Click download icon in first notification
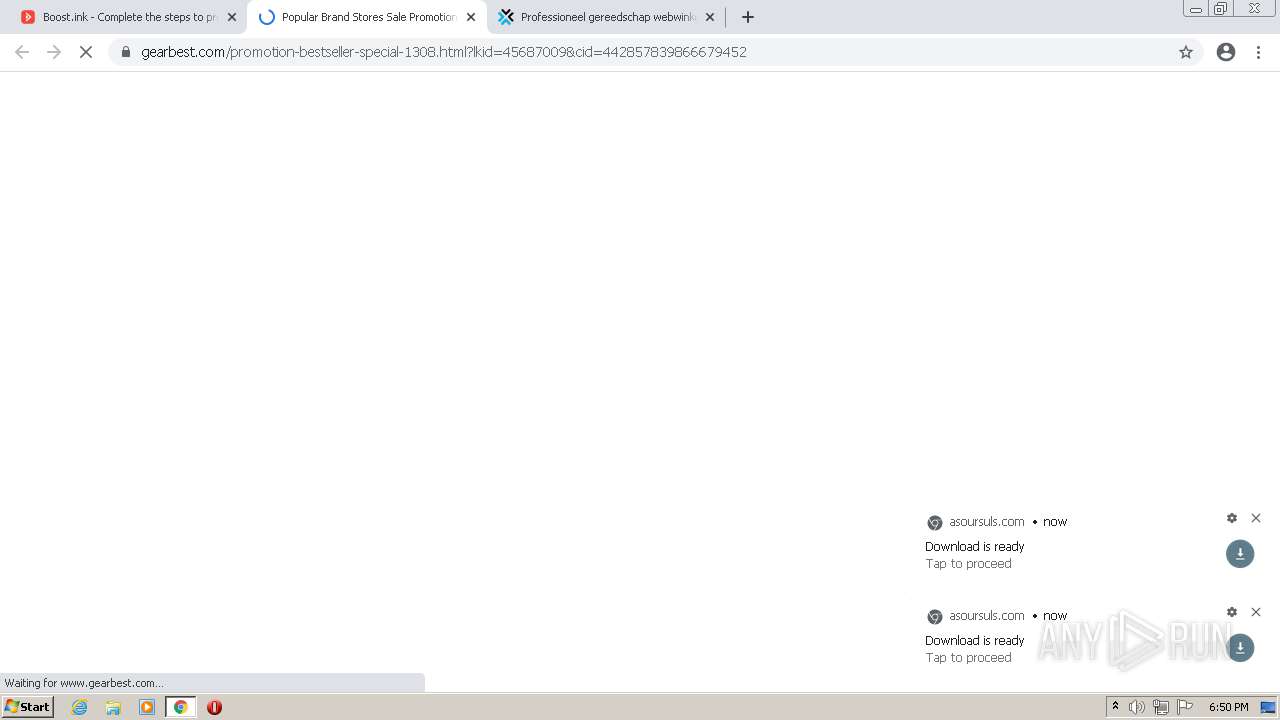The height and width of the screenshot is (720, 1280). coord(1240,554)
